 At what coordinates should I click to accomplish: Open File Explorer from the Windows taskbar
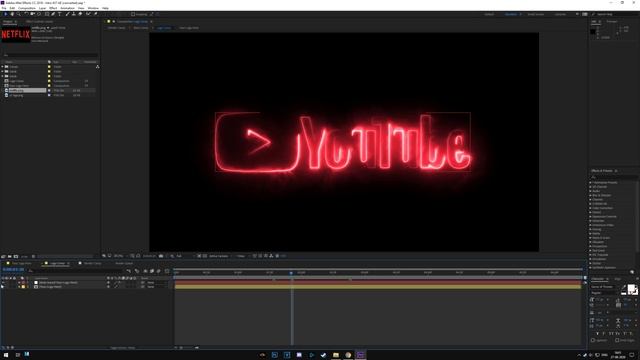click(336, 355)
